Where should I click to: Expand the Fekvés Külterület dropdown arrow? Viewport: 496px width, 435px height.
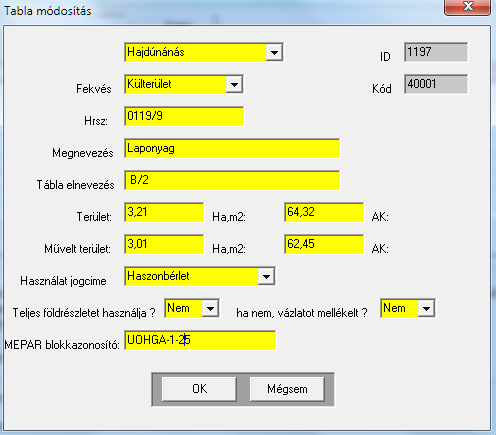click(234, 84)
